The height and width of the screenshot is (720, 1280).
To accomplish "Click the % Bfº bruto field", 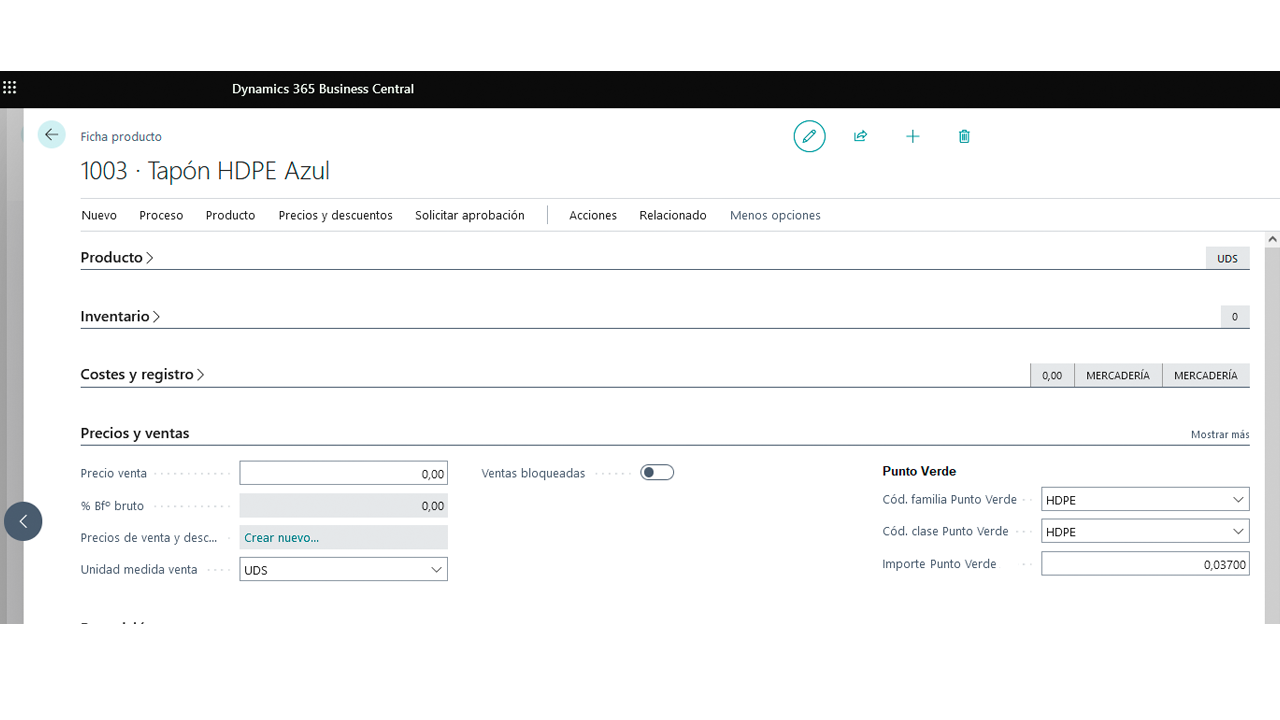I will tap(344, 505).
